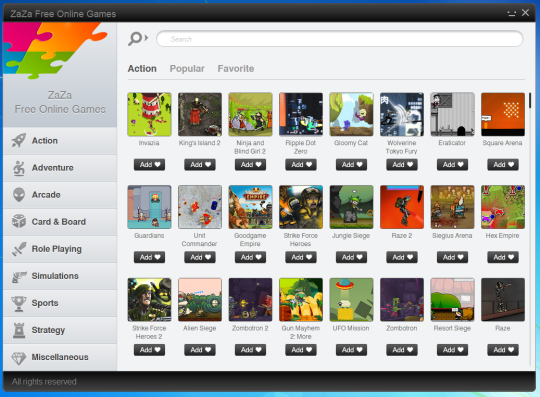The image size is (540, 397).
Task: Open the Unit Commander thumbnail
Action: pos(200,207)
